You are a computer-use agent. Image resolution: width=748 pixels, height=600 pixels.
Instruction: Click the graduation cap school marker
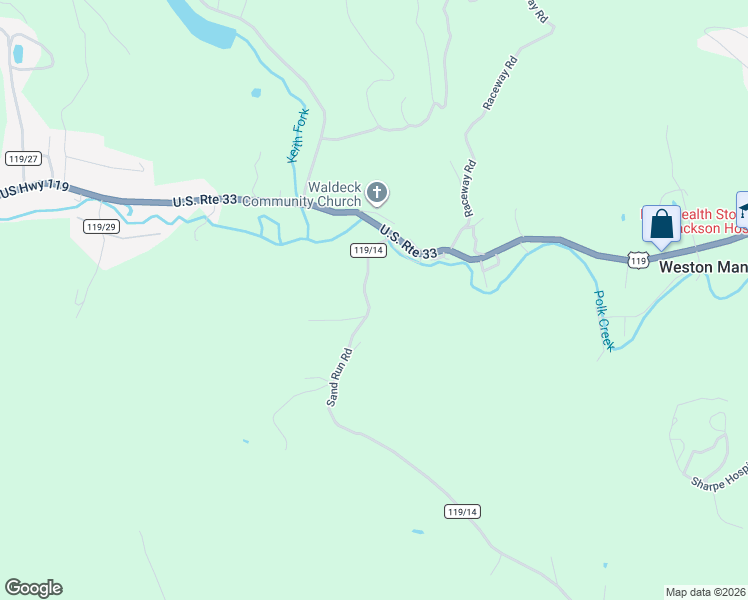743,209
